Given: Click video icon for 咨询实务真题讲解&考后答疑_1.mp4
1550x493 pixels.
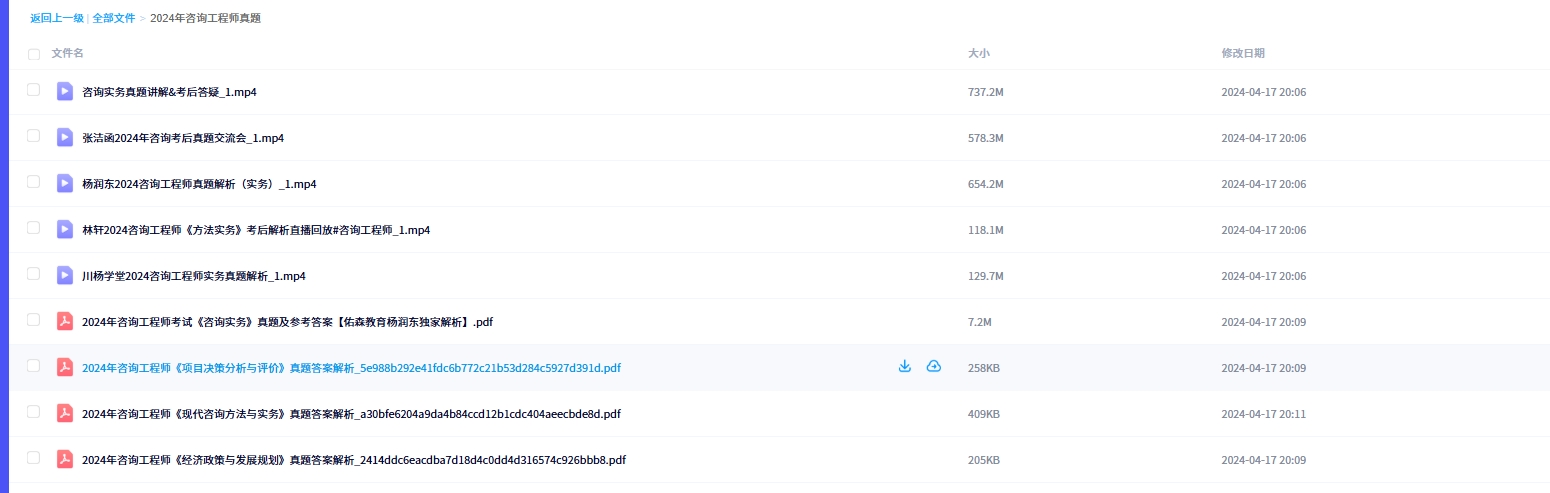Looking at the screenshot, I should point(65,91).
